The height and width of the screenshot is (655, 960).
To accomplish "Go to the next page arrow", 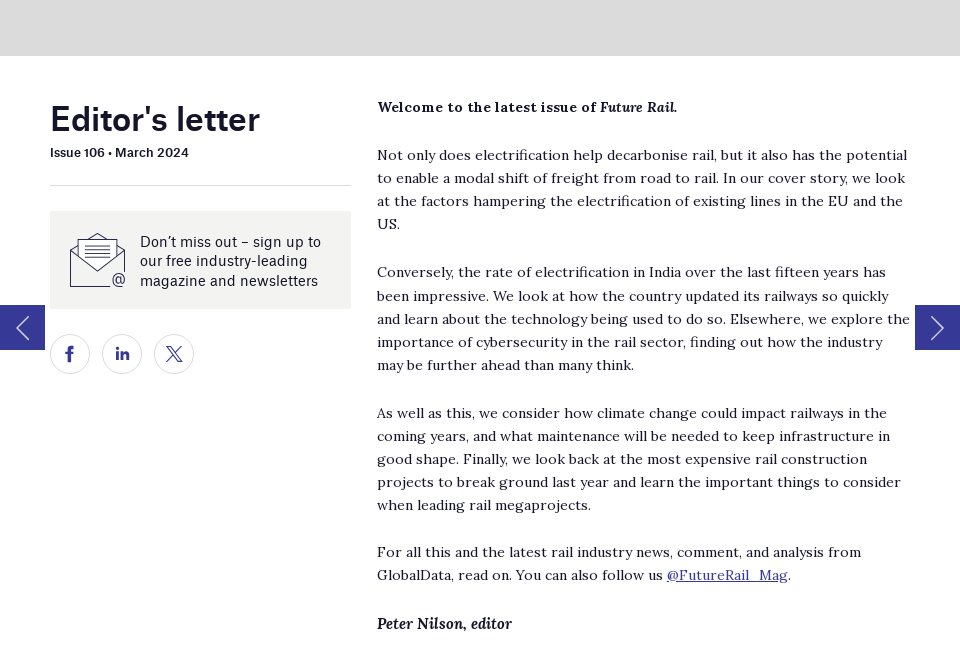I will pyautogui.click(x=937, y=327).
